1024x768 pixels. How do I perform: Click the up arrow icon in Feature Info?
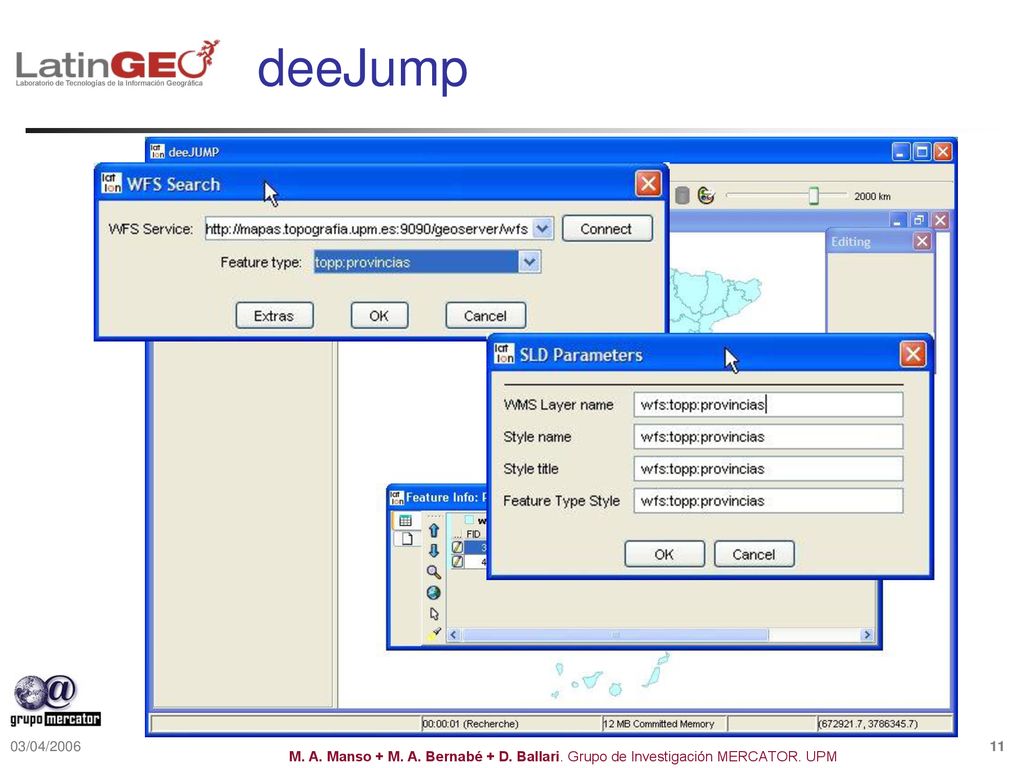tap(434, 531)
